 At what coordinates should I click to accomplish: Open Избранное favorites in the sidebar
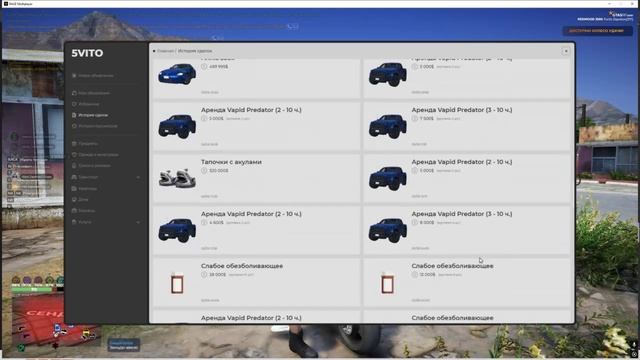(86, 104)
